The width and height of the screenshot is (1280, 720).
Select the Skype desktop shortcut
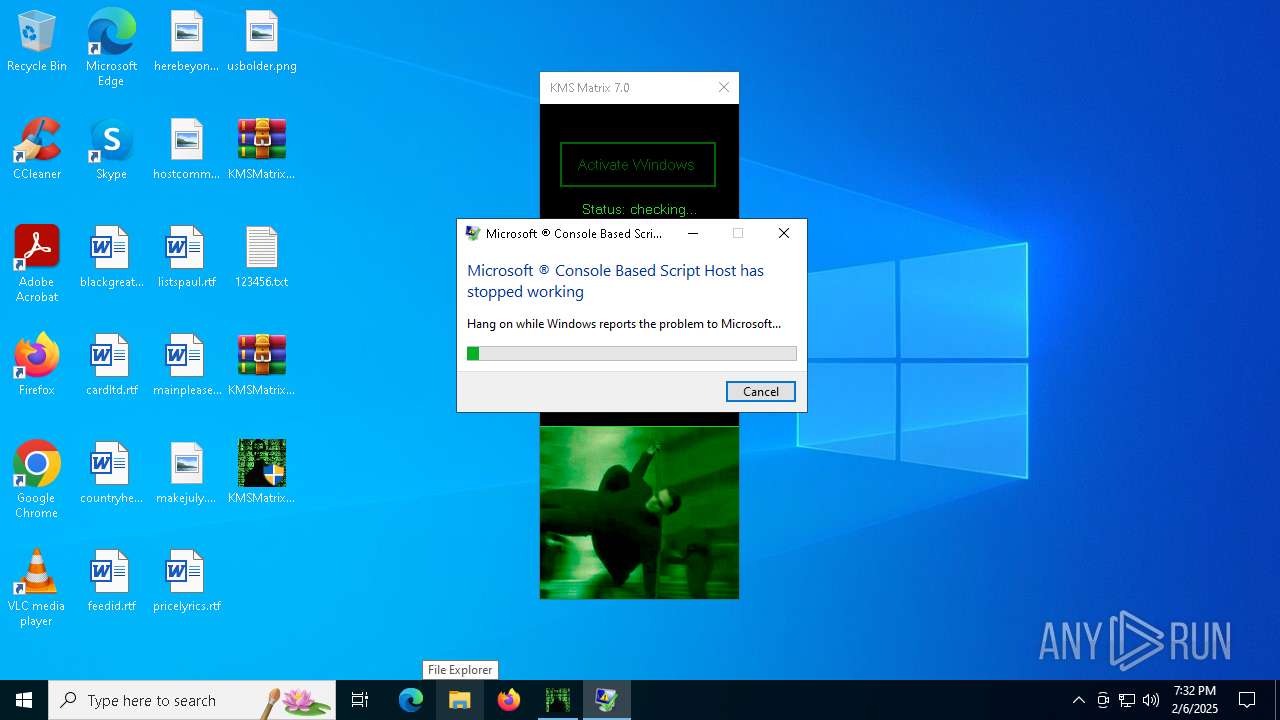111,150
